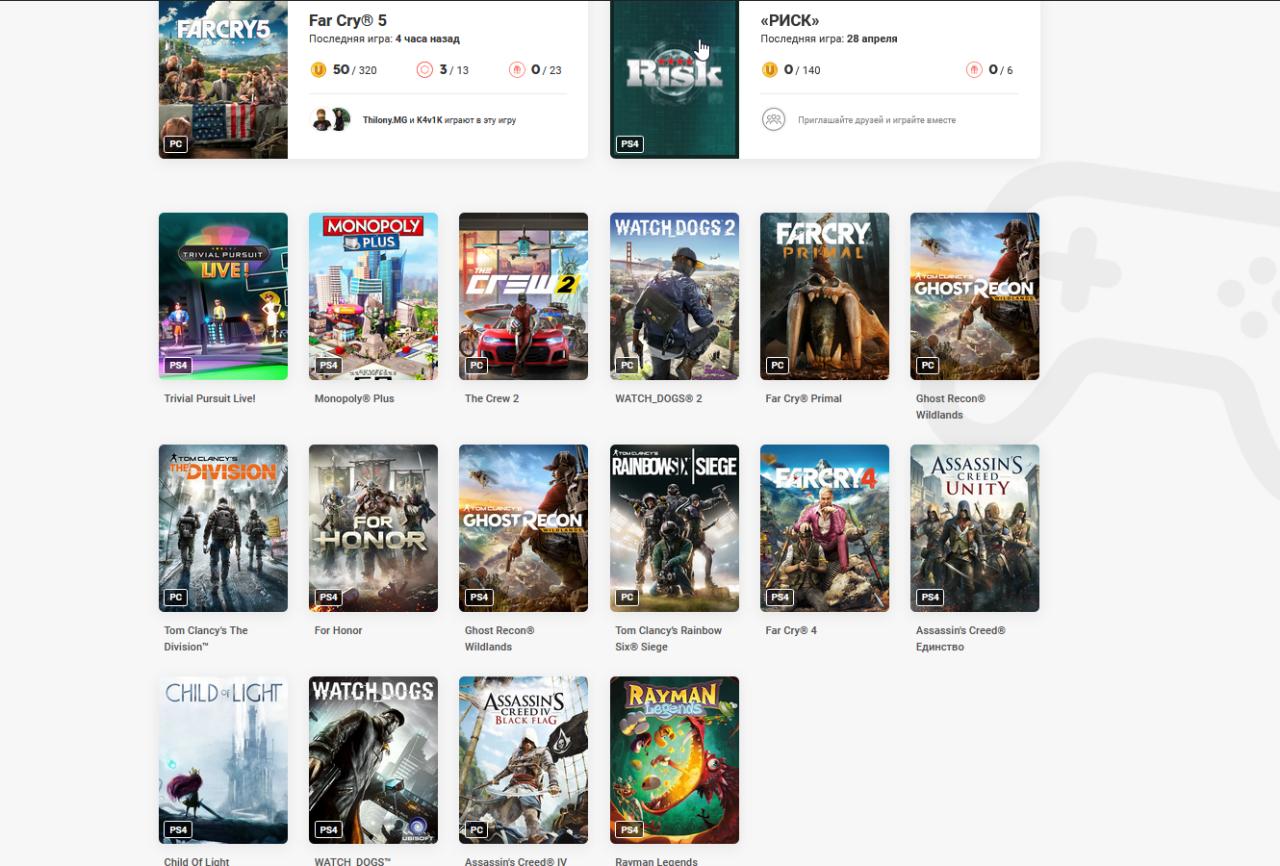Open the Rainbow Six Siege game cover

pyautogui.click(x=674, y=527)
